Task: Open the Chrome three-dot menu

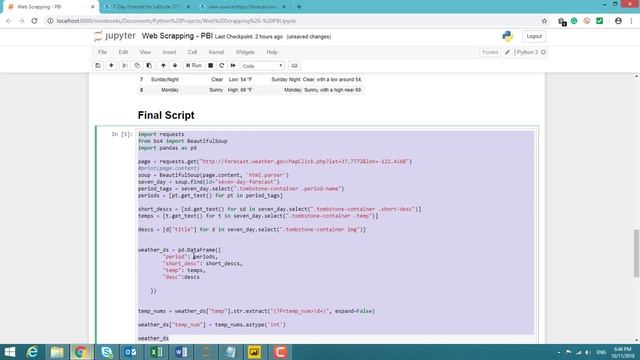Action: (631, 21)
